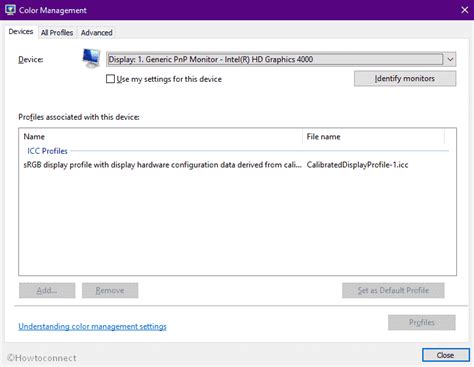The image size is (474, 367).
Task: Enable Use my settings for this device
Action: [110, 79]
